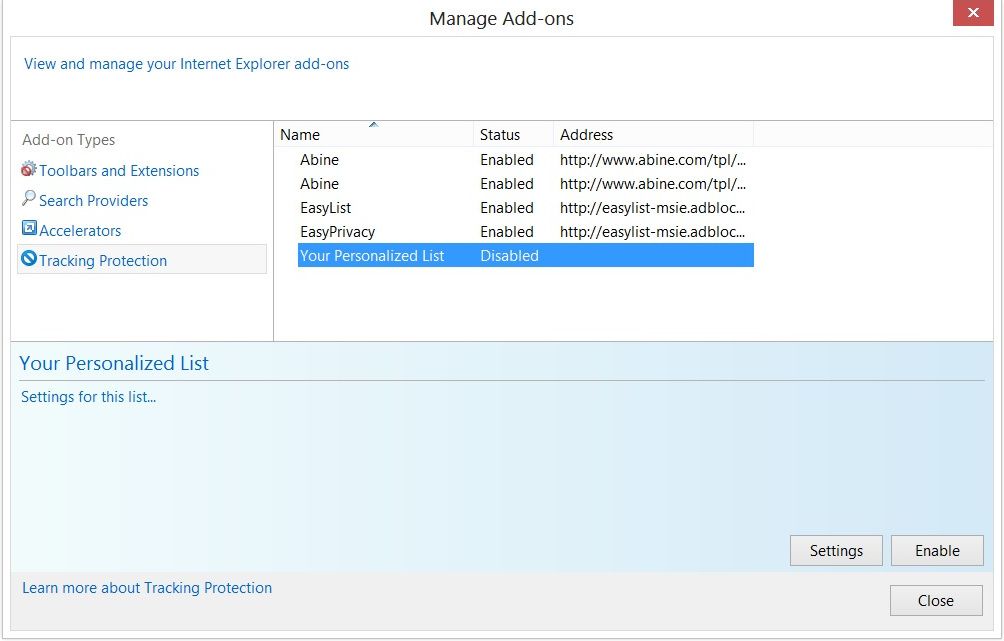
Task: Click the Toolbars and Extensions gear icon
Action: point(29,170)
